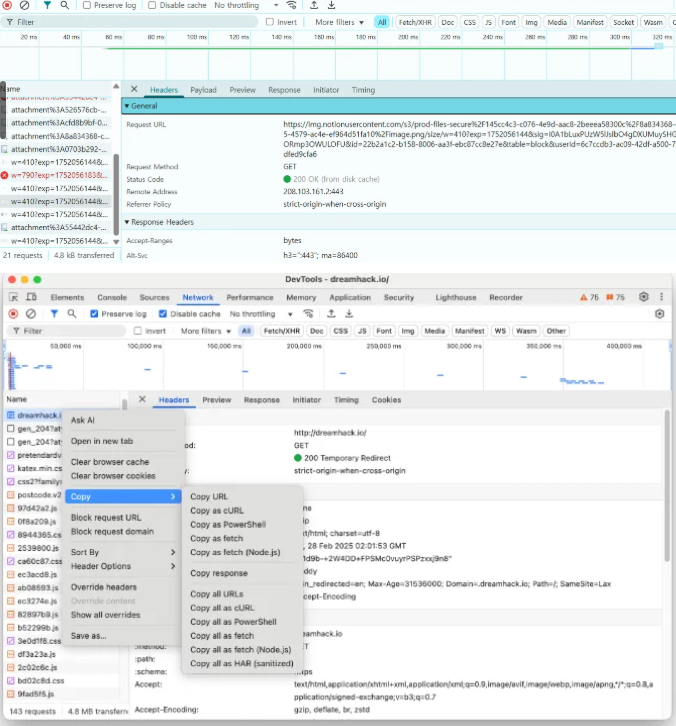This screenshot has height=726, width=676.
Task: Select Copy response from Copy submenu
Action: (x=219, y=573)
